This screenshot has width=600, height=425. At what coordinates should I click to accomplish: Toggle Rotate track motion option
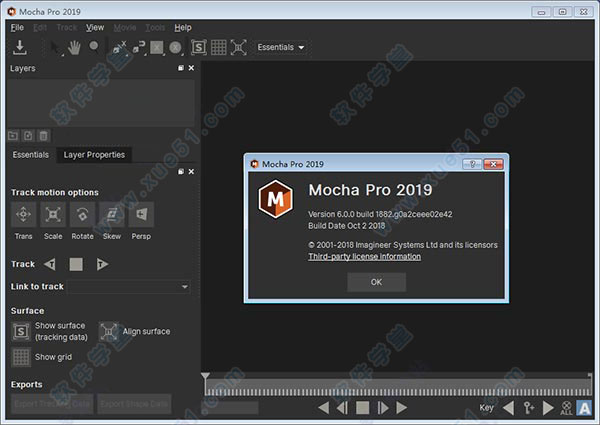82,214
